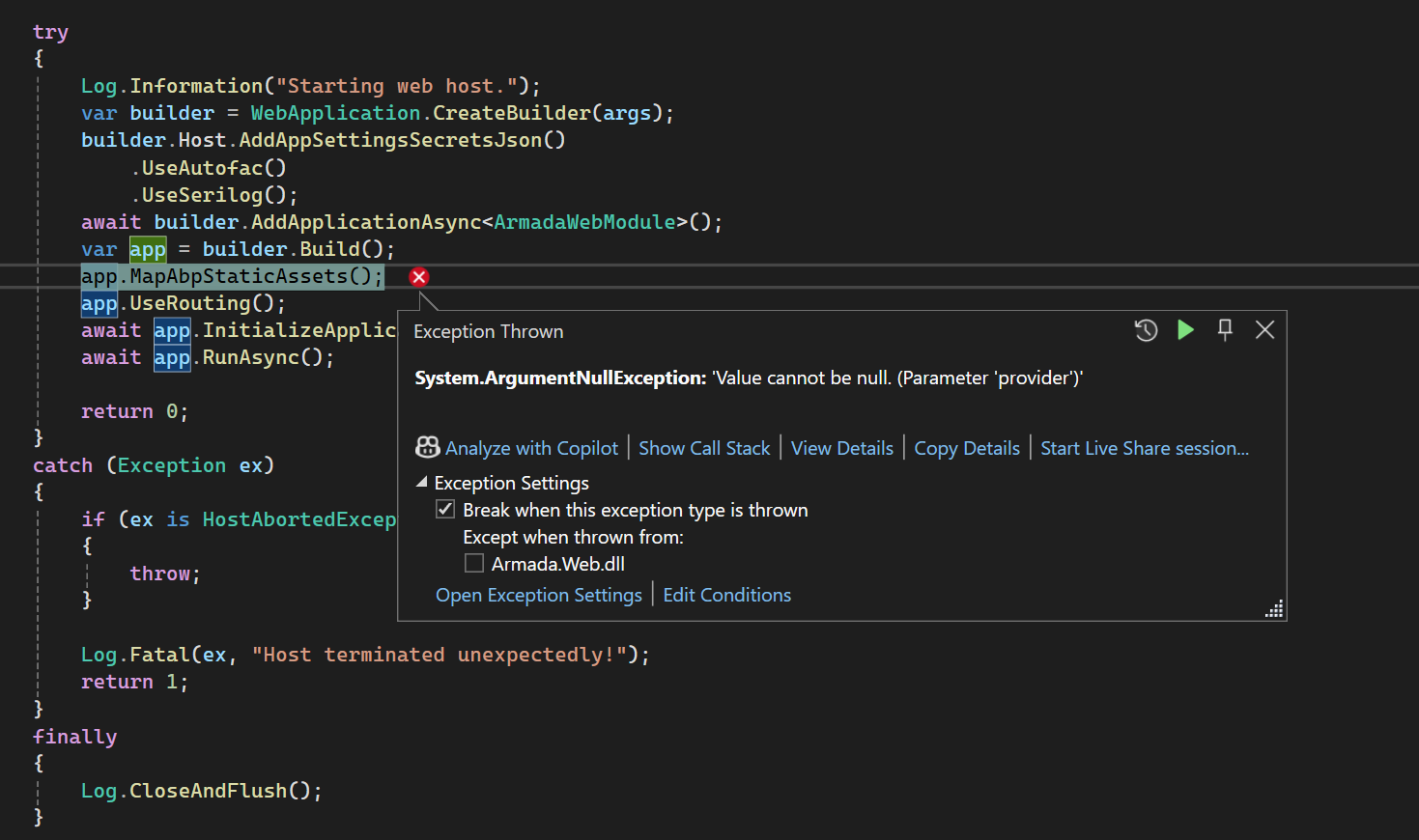Click Copy Details link

[966, 448]
